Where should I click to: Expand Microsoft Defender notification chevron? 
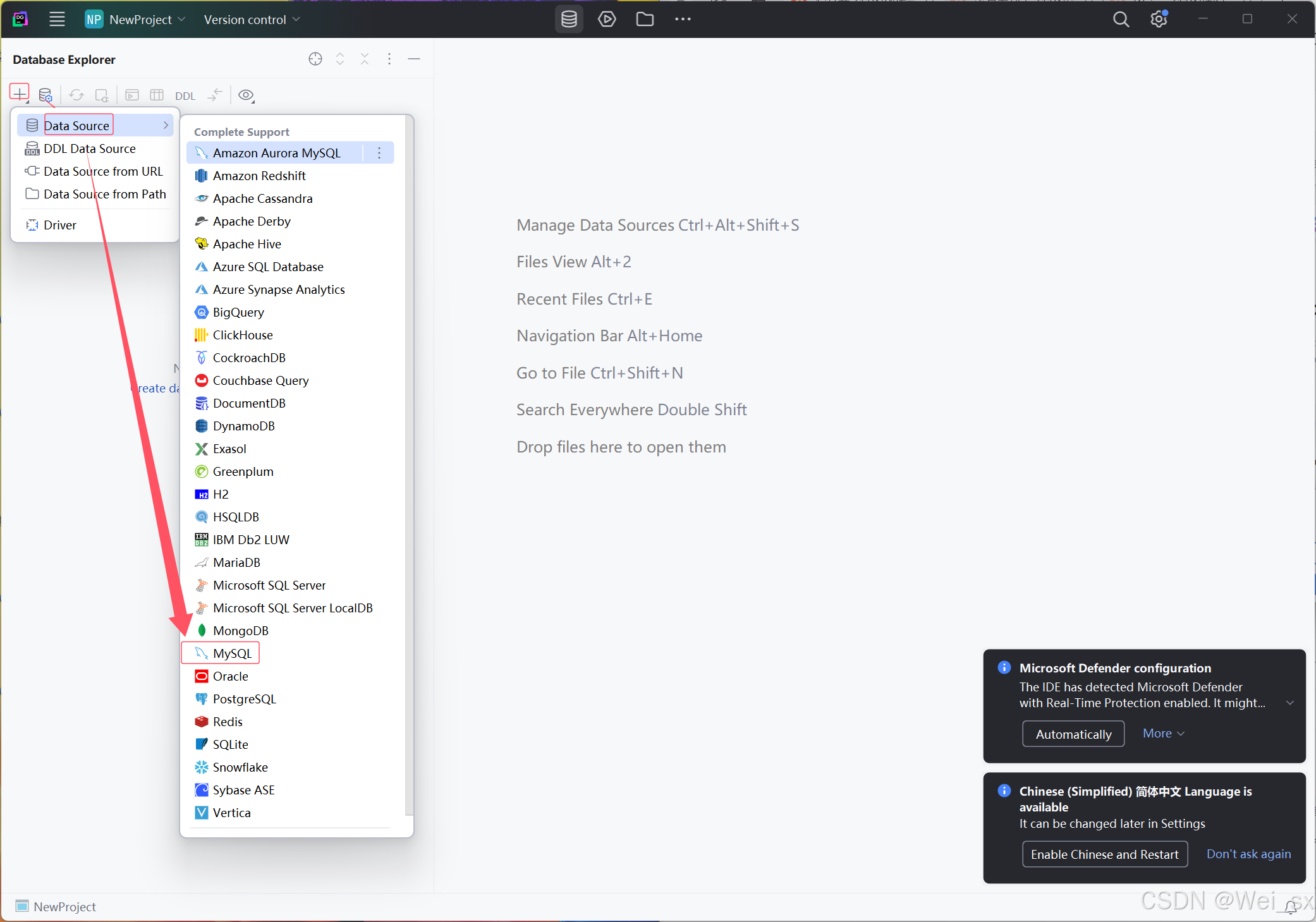click(1290, 703)
